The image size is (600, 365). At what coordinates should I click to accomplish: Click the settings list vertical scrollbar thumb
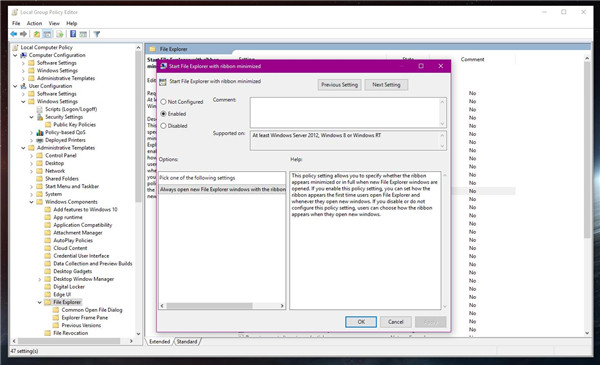tap(587, 149)
